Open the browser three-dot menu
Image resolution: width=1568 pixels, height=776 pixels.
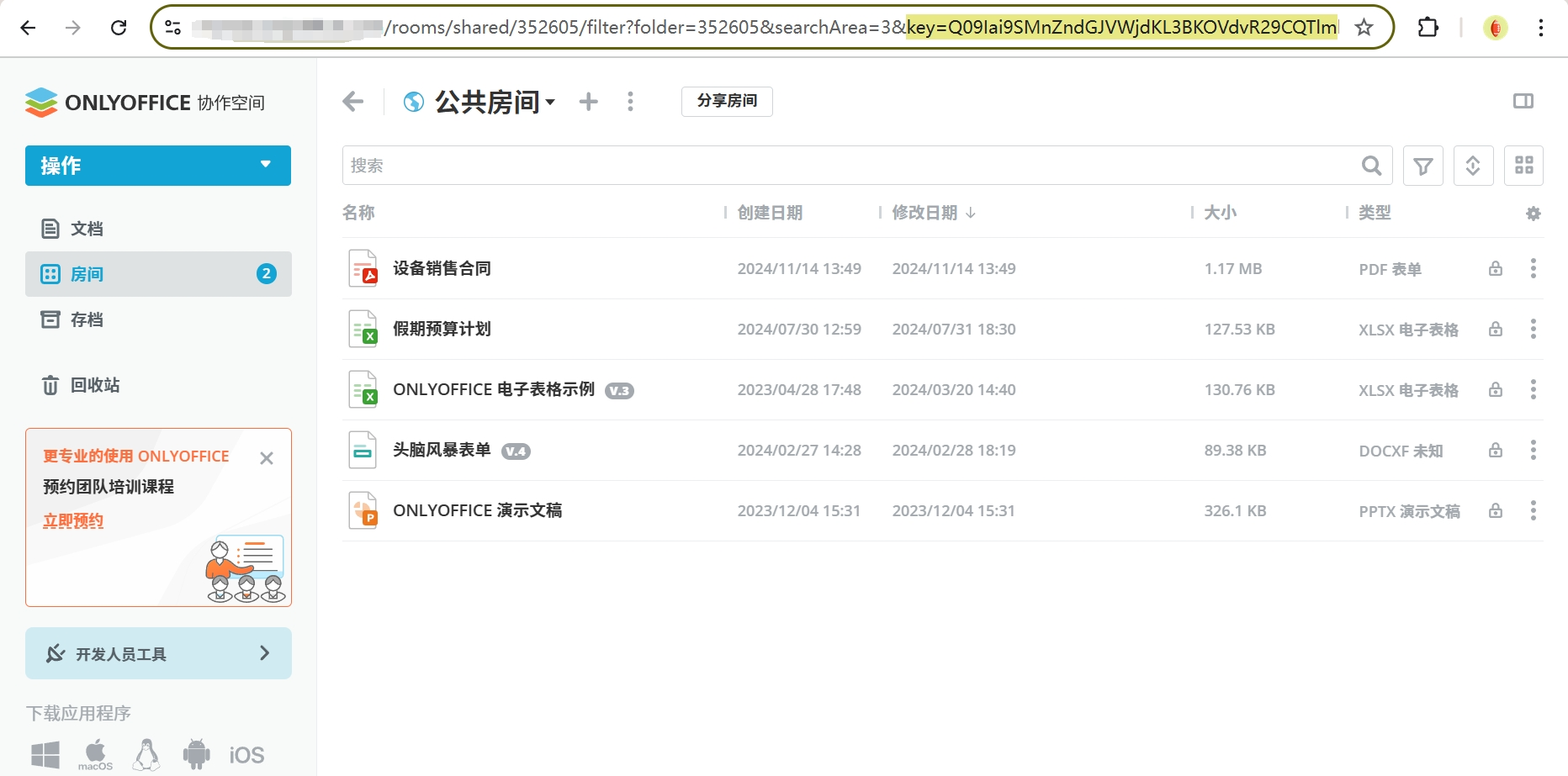[x=1540, y=28]
